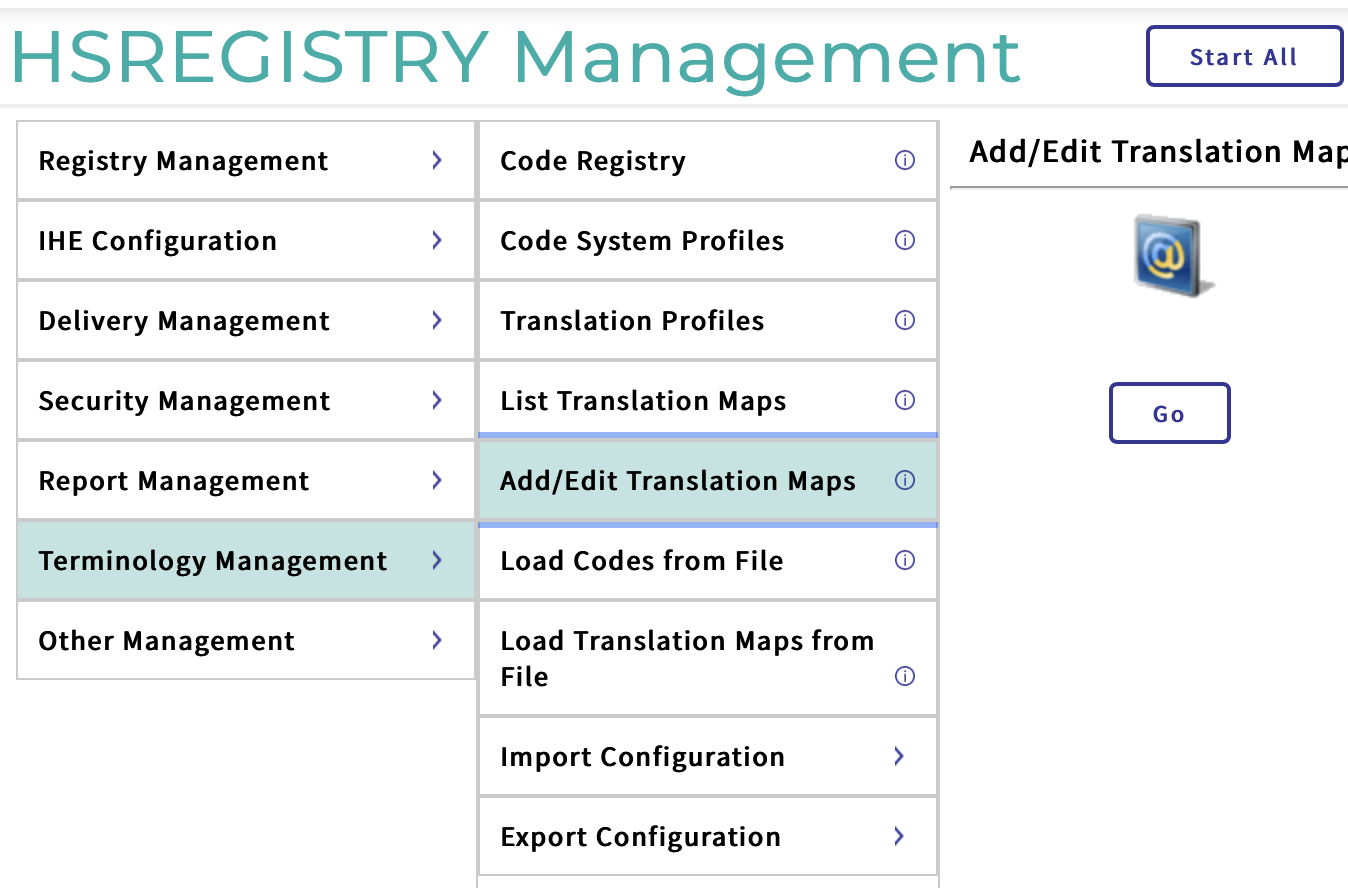The width and height of the screenshot is (1348, 888).
Task: Expand Registry Management chevron arrow
Action: tap(437, 160)
